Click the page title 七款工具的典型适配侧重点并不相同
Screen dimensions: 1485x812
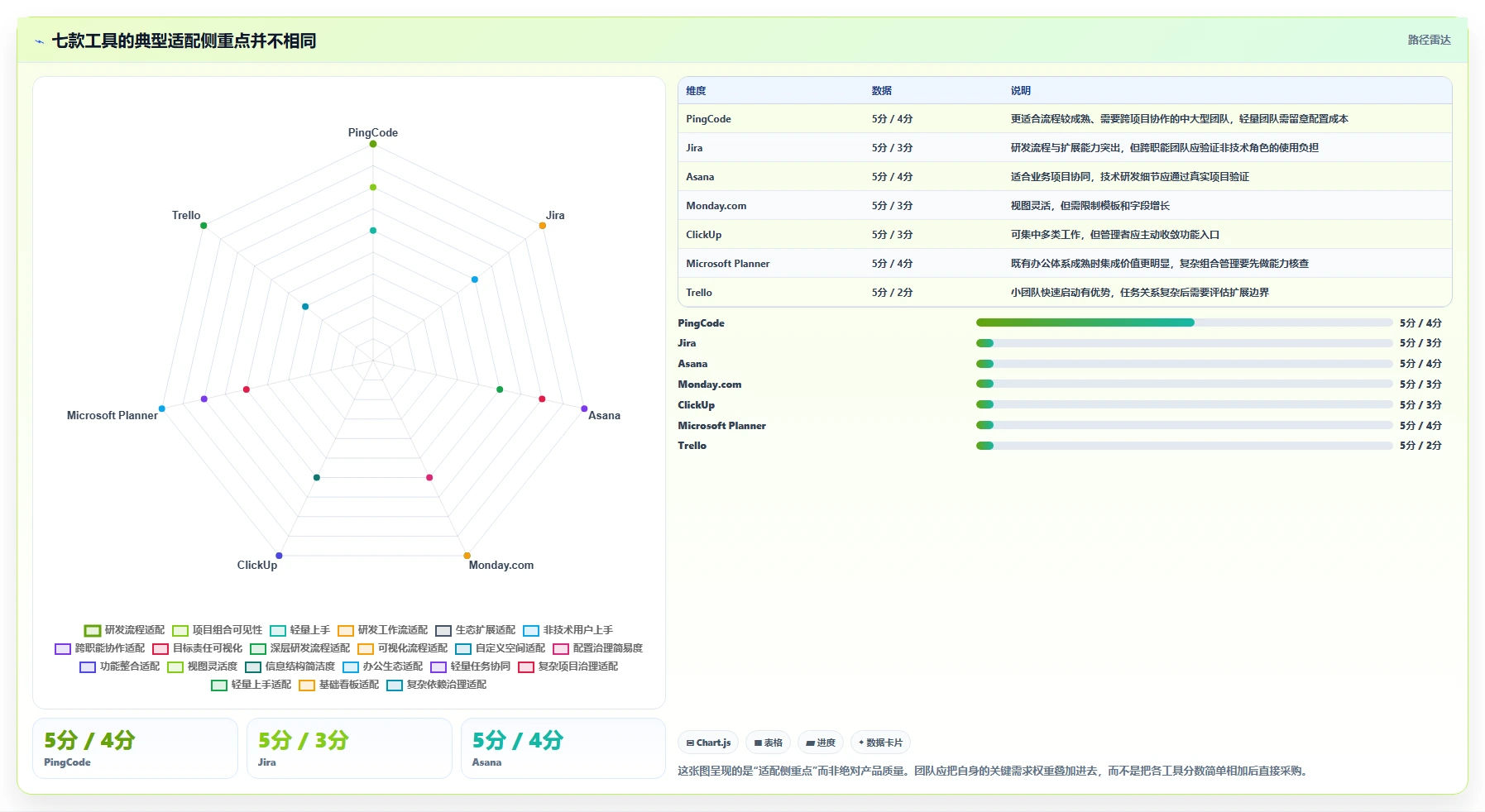(x=184, y=41)
